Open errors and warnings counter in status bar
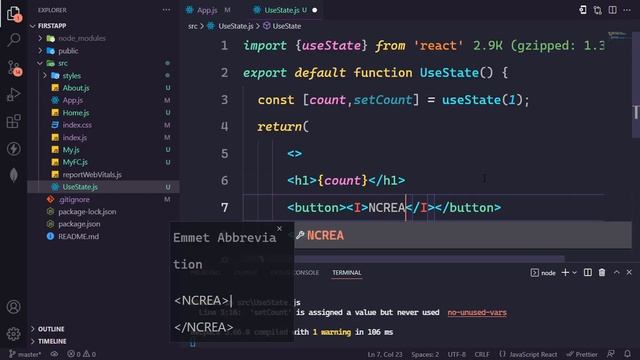The height and width of the screenshot is (360, 640). pyautogui.click(x=82, y=354)
